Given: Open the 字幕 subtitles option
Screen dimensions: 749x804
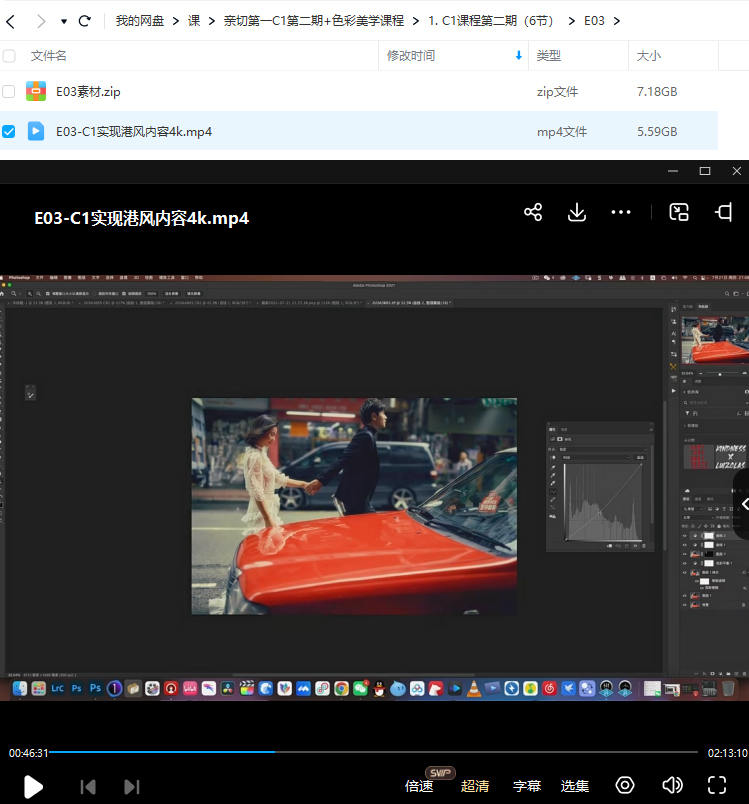Looking at the screenshot, I should (527, 786).
